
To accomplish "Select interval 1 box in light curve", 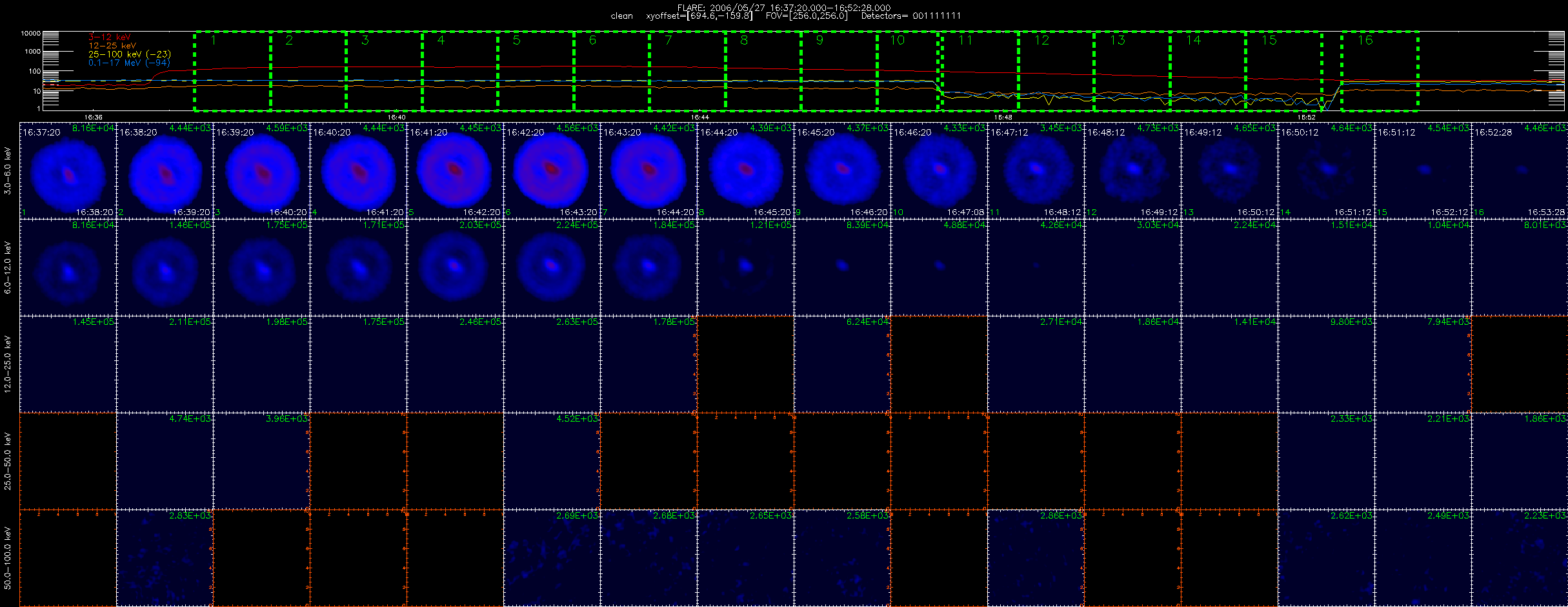I will click(x=232, y=70).
